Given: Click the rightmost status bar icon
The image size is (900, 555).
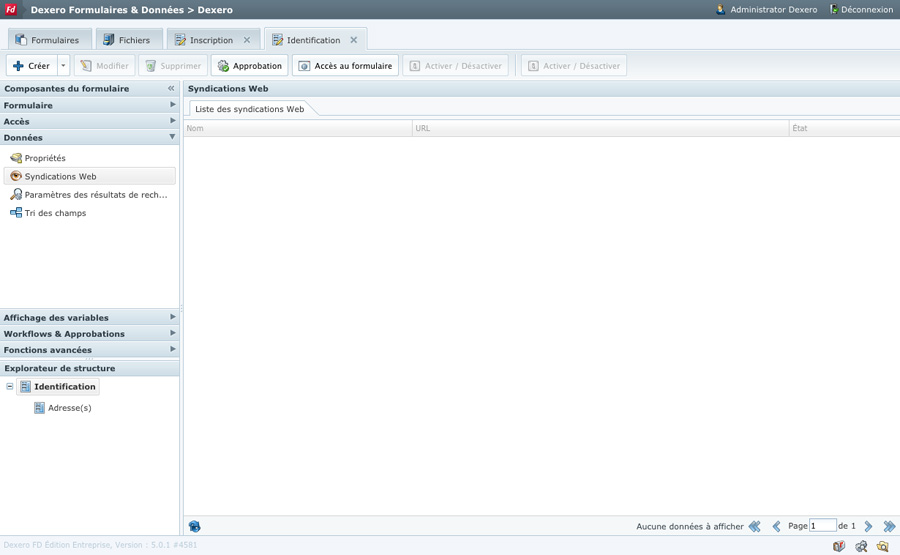Looking at the screenshot, I should [x=883, y=546].
